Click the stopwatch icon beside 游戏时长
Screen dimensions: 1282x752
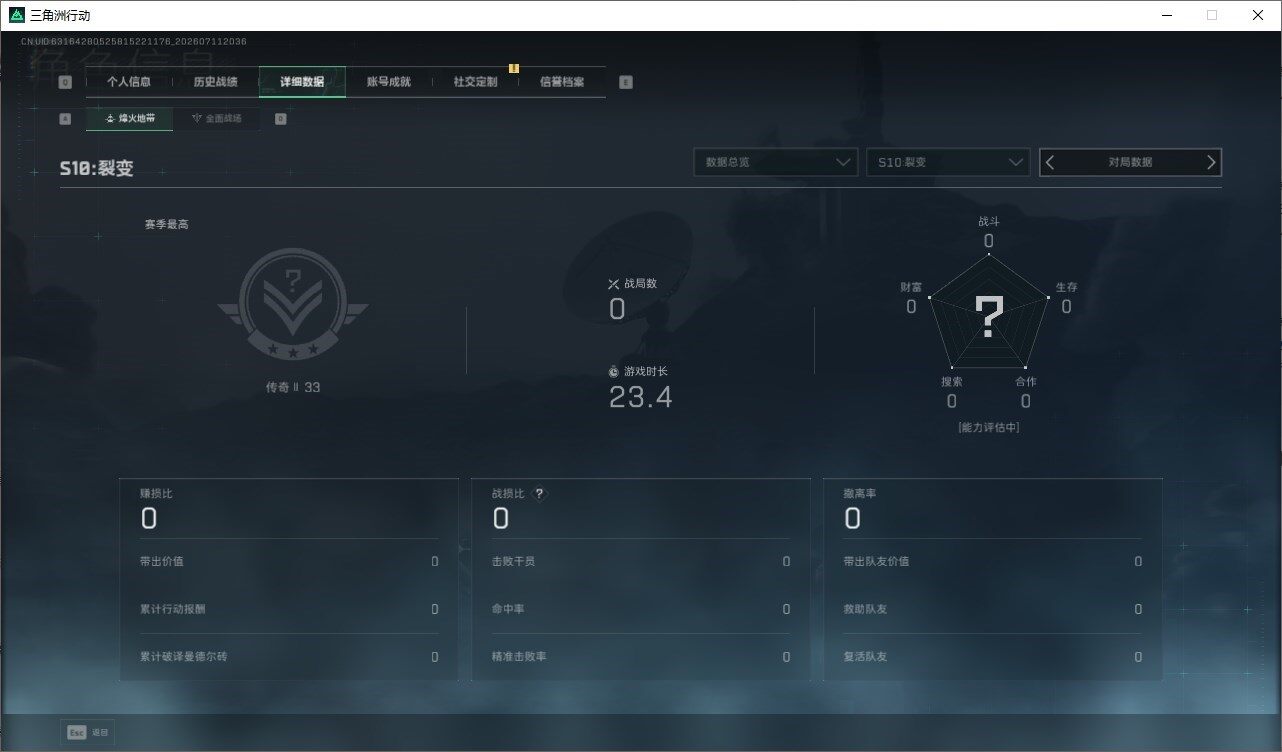pos(614,371)
